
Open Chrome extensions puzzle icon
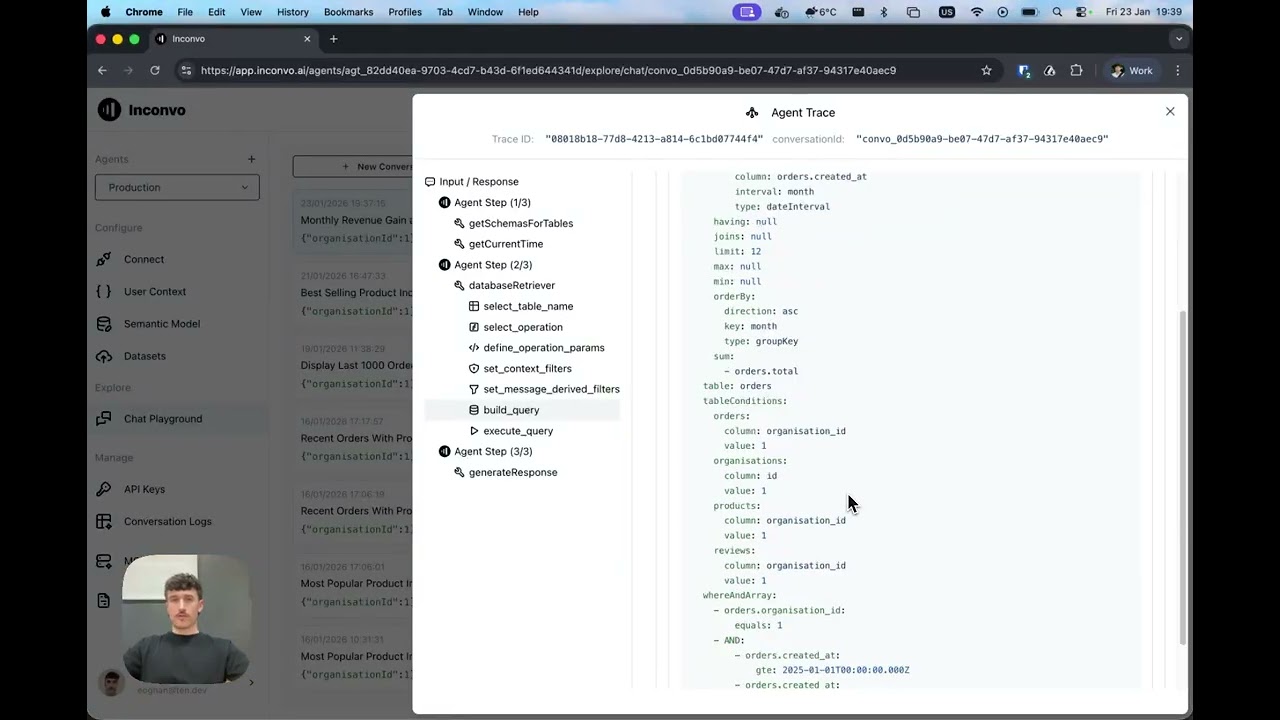1076,70
